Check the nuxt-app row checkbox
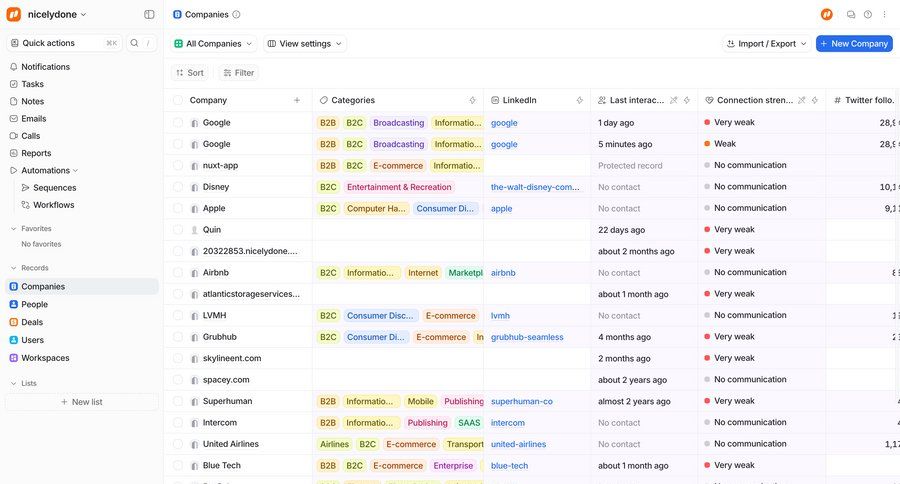The width and height of the screenshot is (900, 484). click(x=178, y=165)
